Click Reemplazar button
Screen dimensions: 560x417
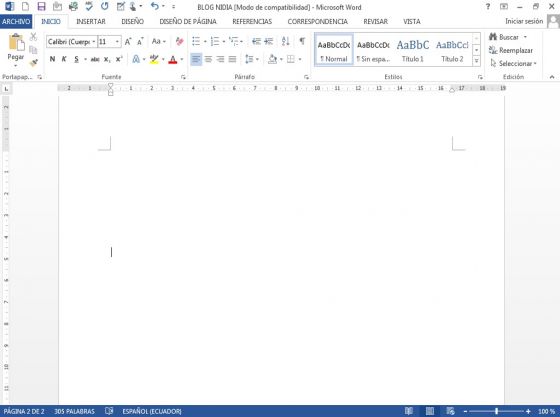click(511, 50)
